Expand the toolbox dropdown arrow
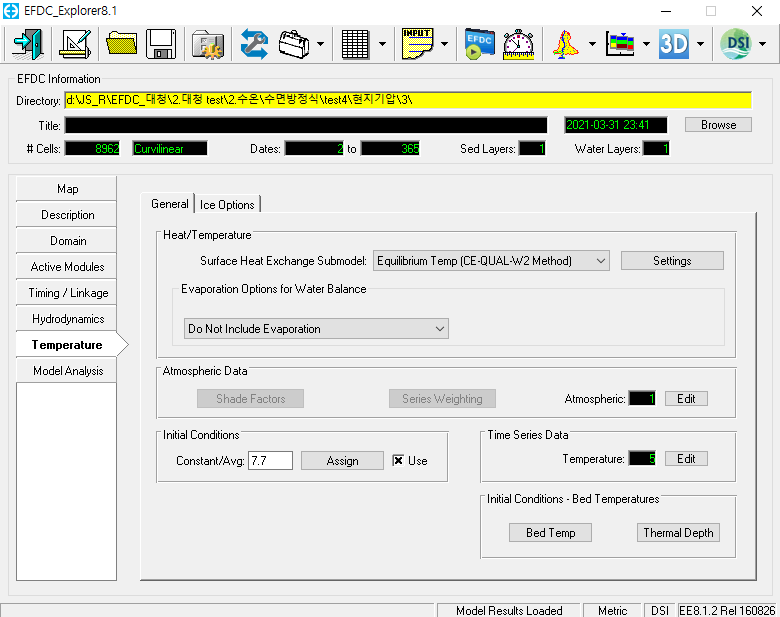The height and width of the screenshot is (617, 780). click(320, 44)
